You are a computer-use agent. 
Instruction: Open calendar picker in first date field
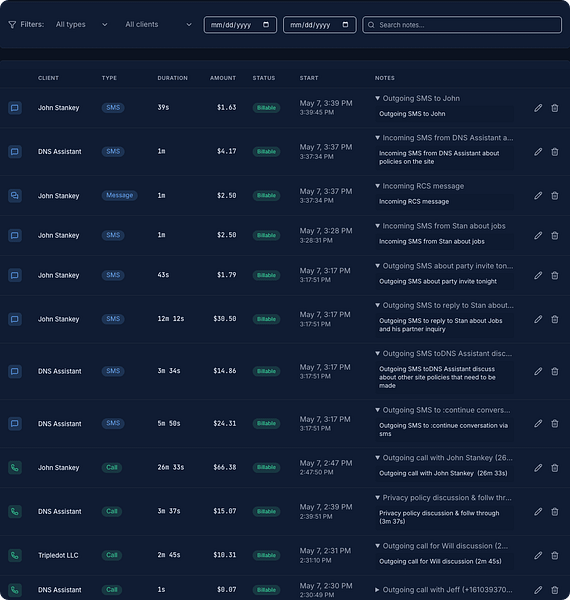coord(266,25)
